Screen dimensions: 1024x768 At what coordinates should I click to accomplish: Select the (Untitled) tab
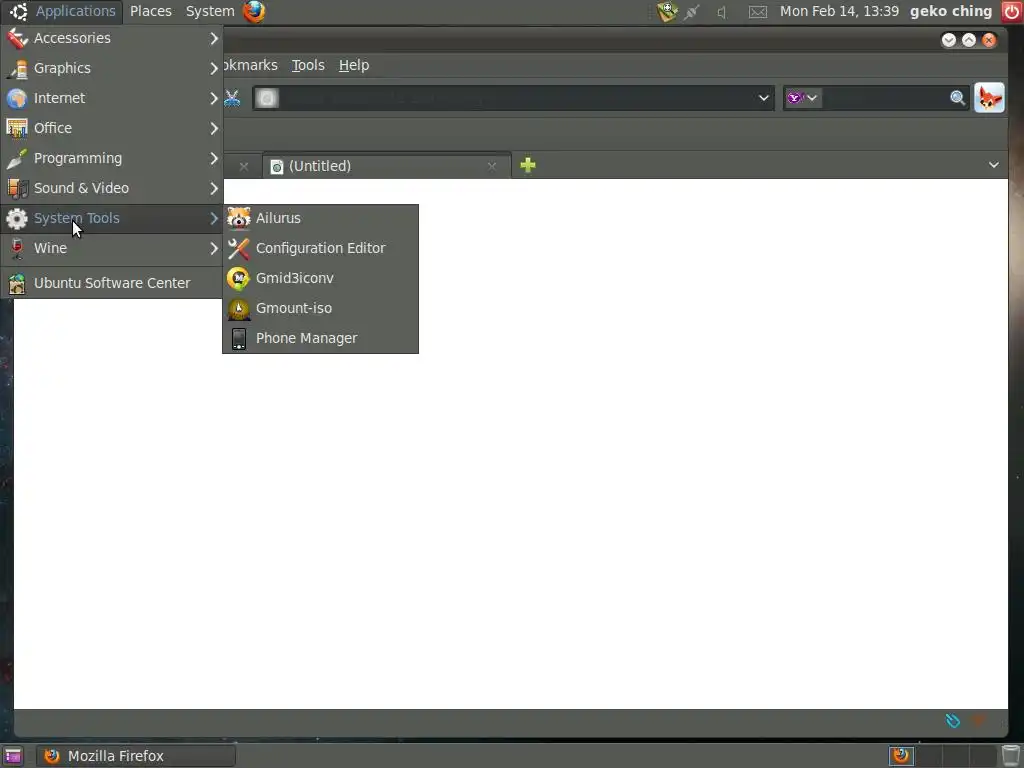[x=387, y=166]
